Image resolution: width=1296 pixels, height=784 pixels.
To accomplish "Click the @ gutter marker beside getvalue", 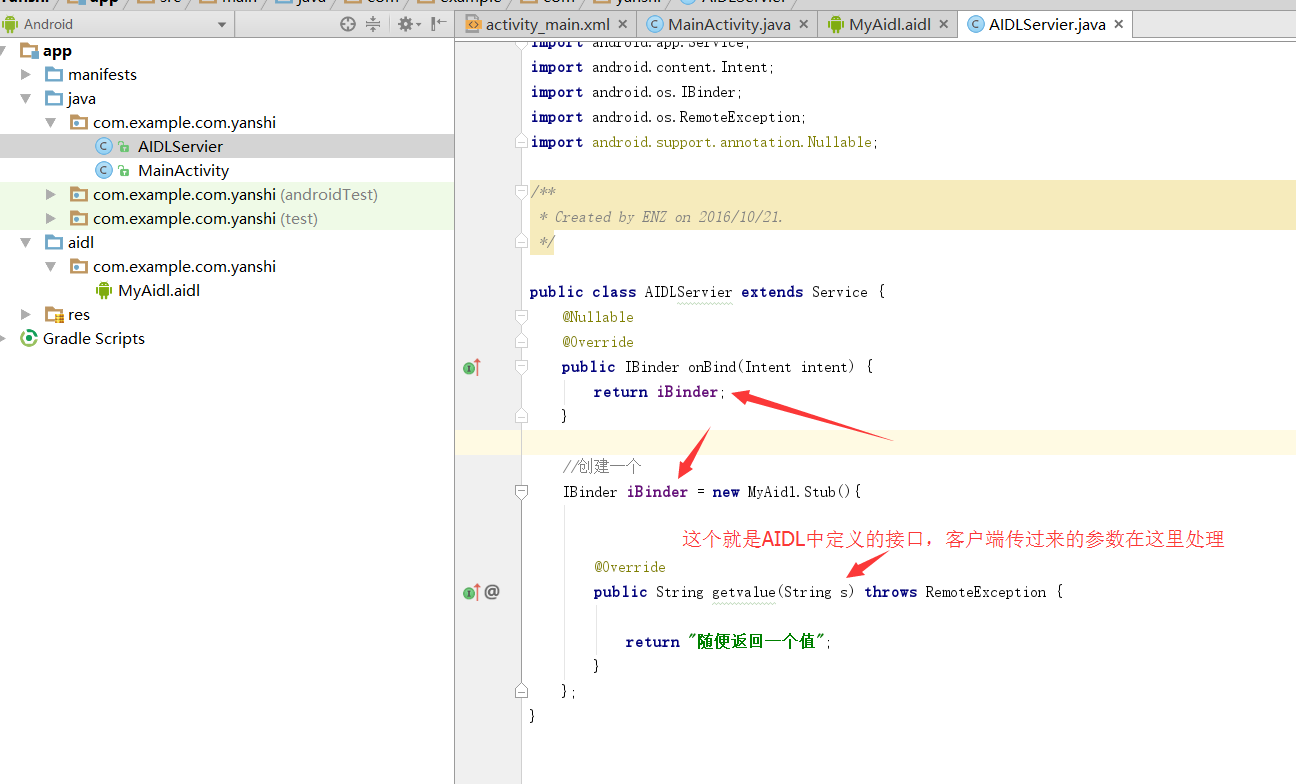I will (x=491, y=592).
